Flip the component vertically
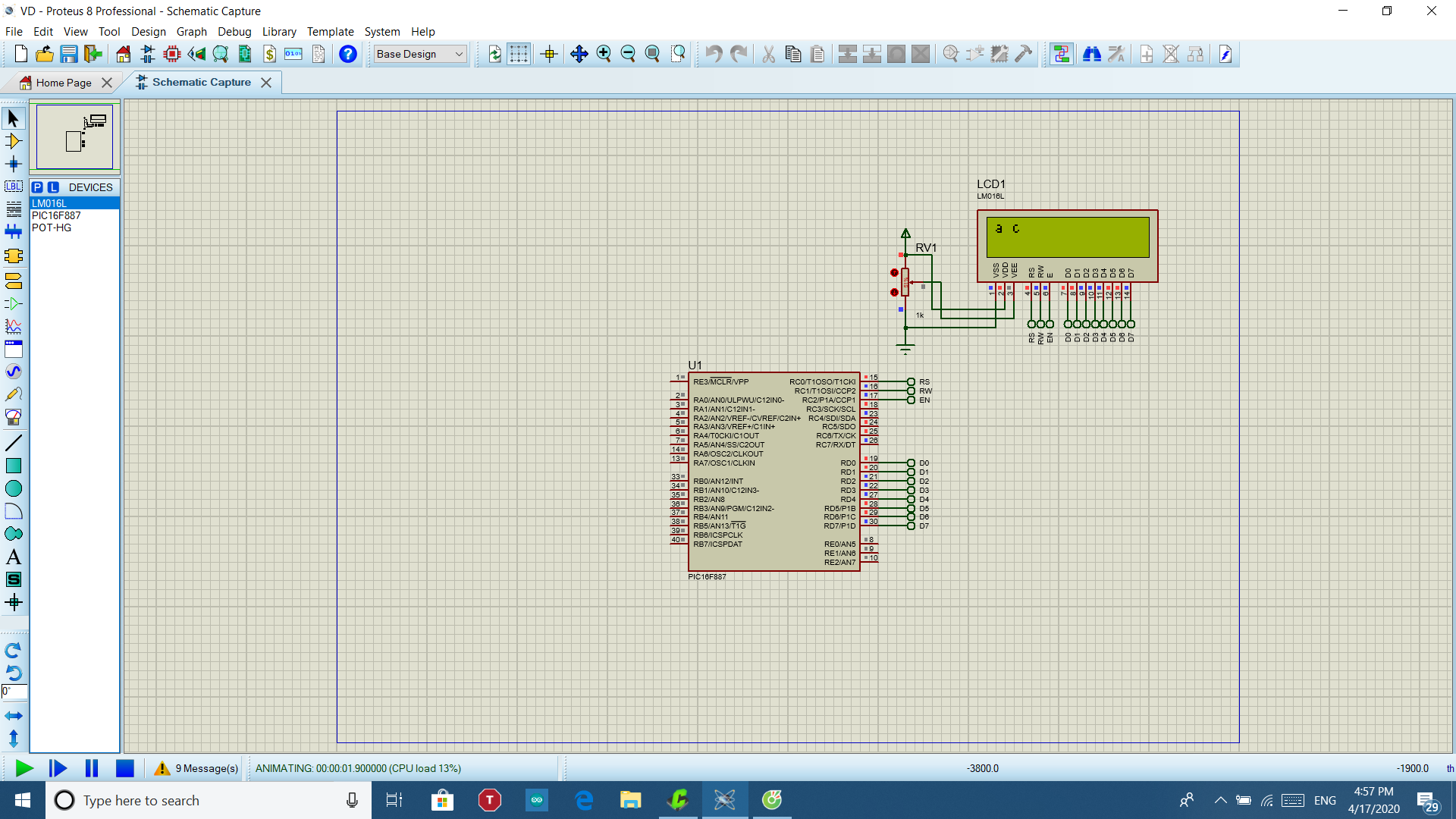1456x819 pixels. tap(13, 739)
